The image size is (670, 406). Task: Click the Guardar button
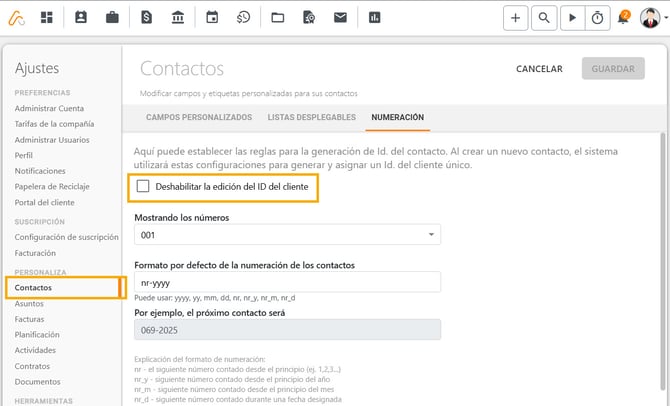[x=613, y=69]
